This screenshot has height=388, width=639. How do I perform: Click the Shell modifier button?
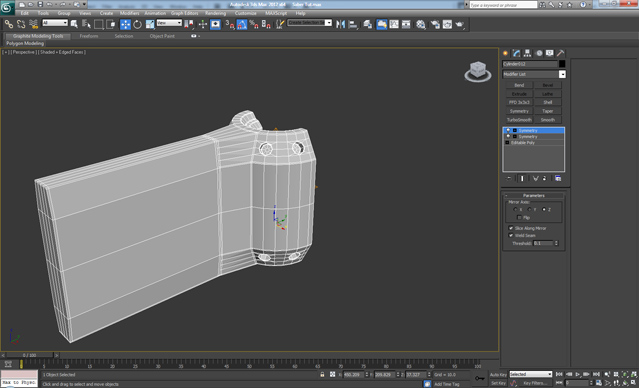548,102
